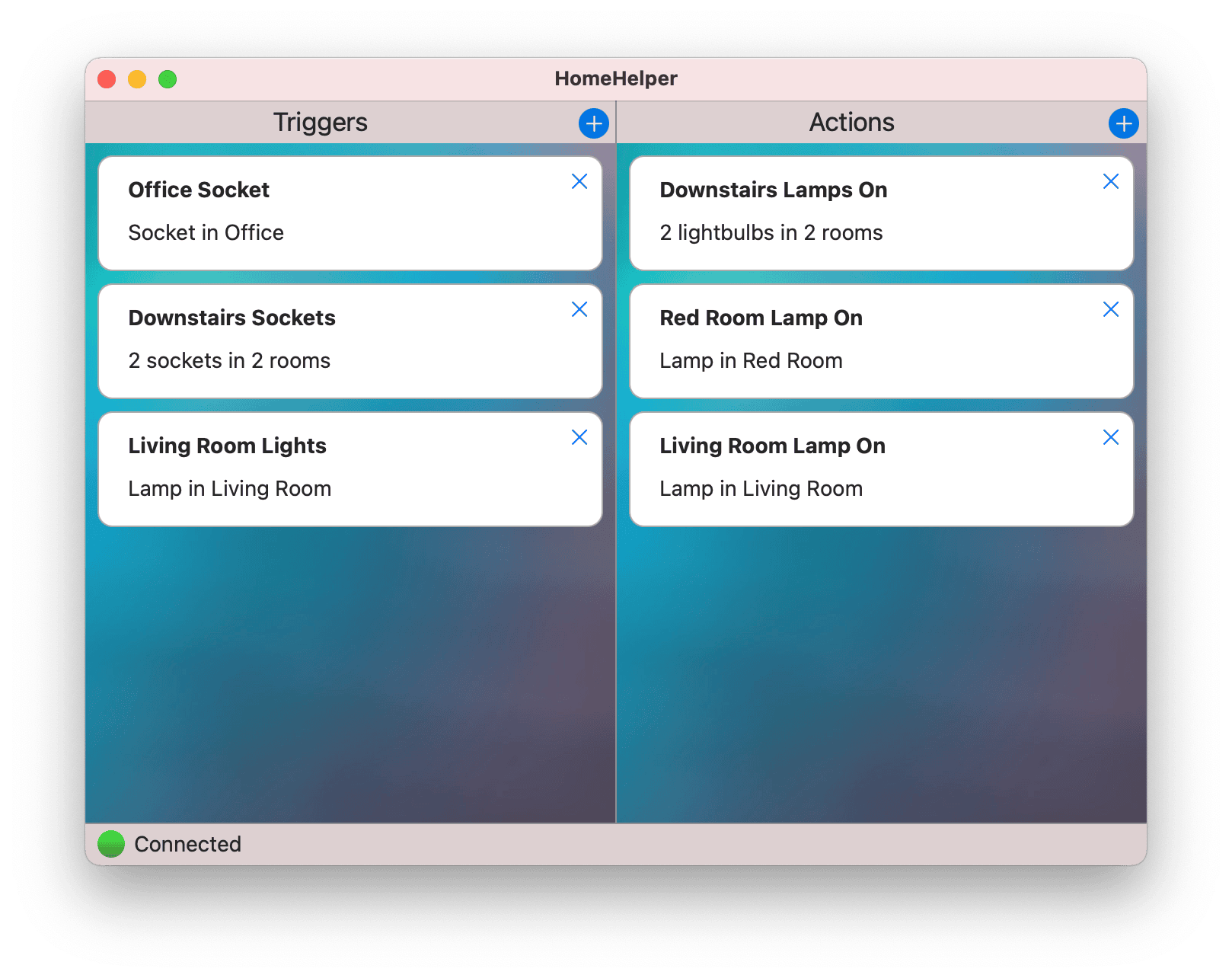Add a new action
This screenshot has height=978, width=1232.
1123,123
